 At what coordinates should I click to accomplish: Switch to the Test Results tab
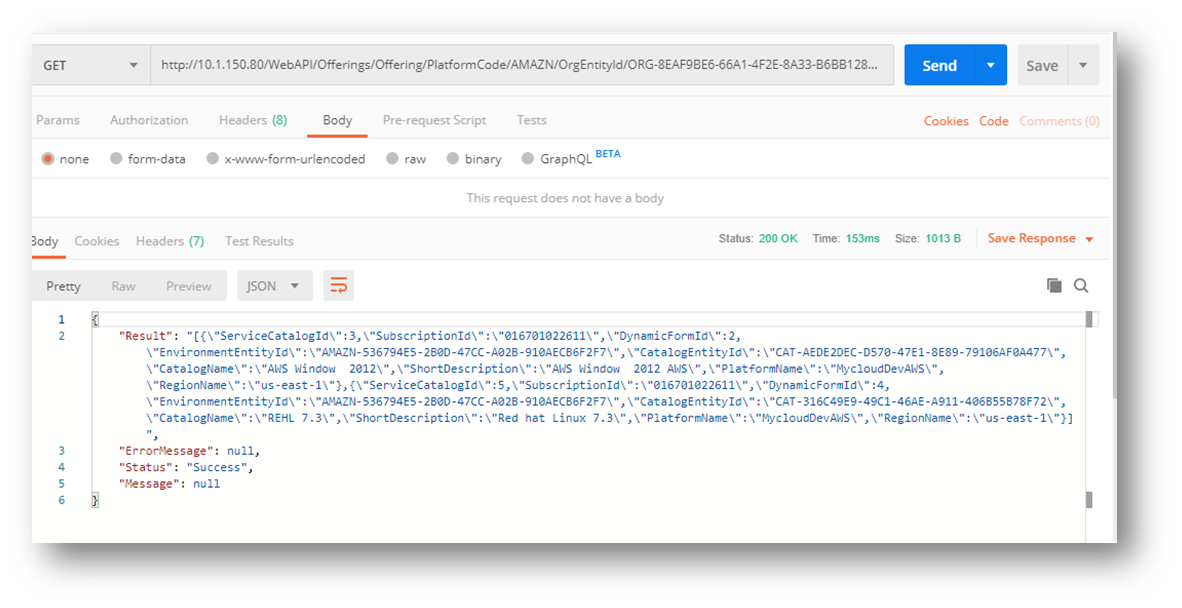point(259,241)
